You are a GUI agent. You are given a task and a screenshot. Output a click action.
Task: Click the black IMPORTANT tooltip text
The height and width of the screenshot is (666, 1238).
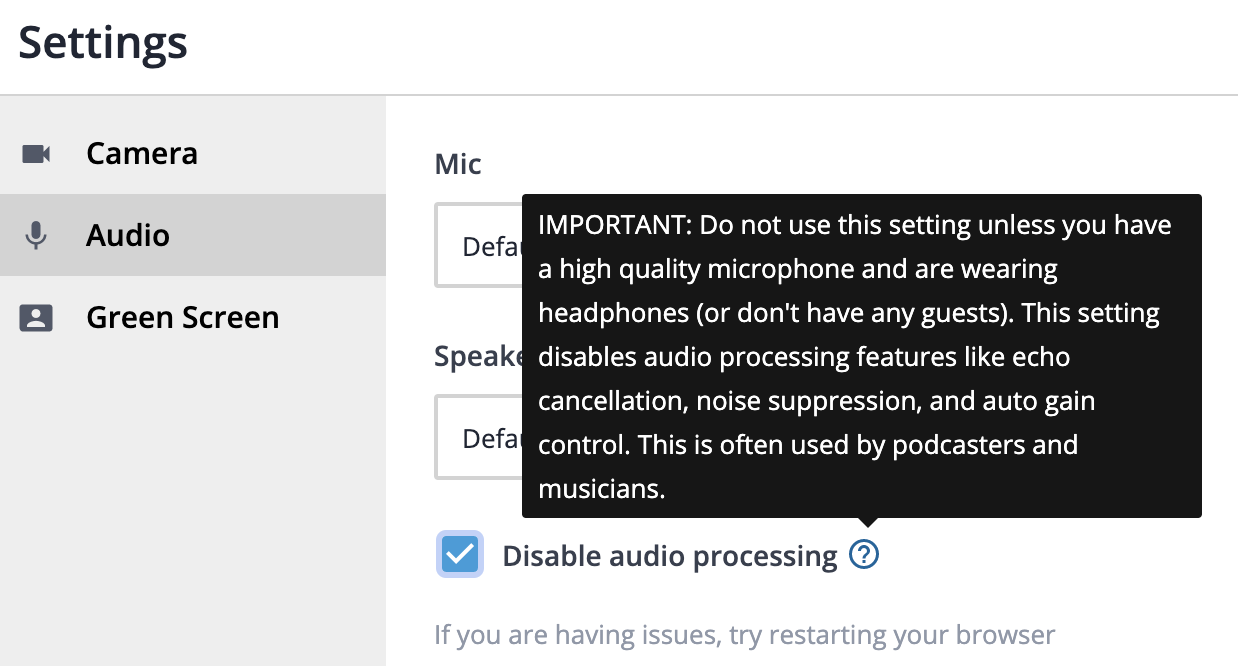click(x=862, y=356)
